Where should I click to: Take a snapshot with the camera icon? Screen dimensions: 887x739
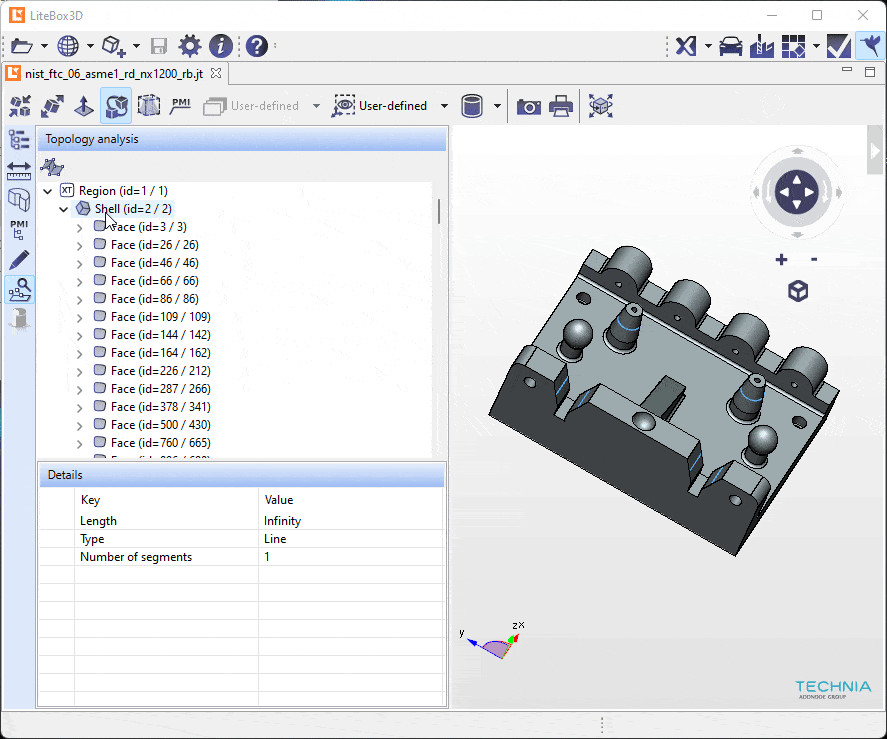coord(529,106)
